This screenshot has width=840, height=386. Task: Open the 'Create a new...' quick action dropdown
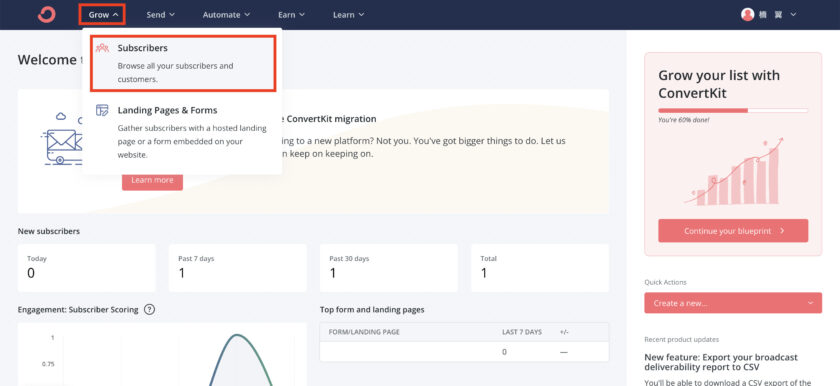click(x=733, y=303)
